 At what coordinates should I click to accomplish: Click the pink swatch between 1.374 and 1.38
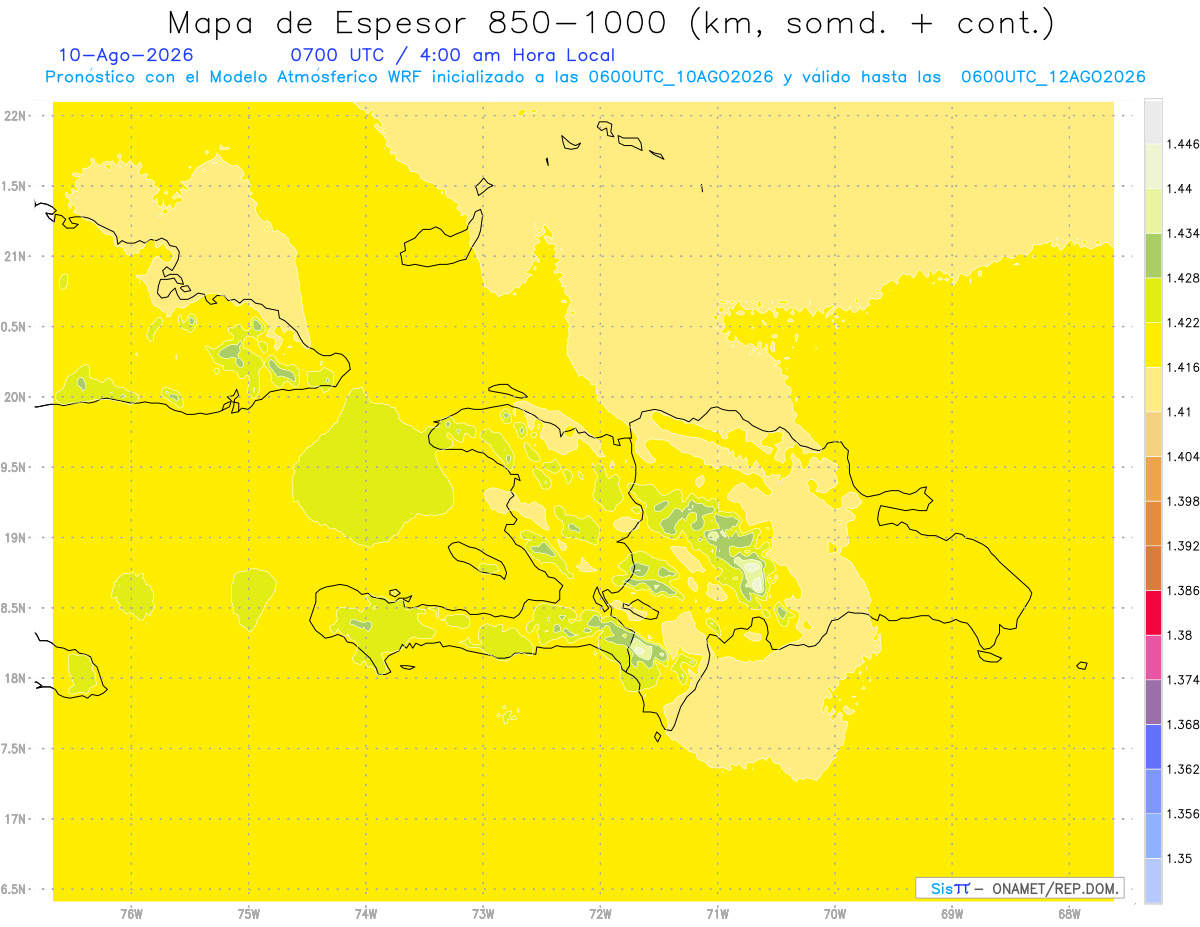1153,657
